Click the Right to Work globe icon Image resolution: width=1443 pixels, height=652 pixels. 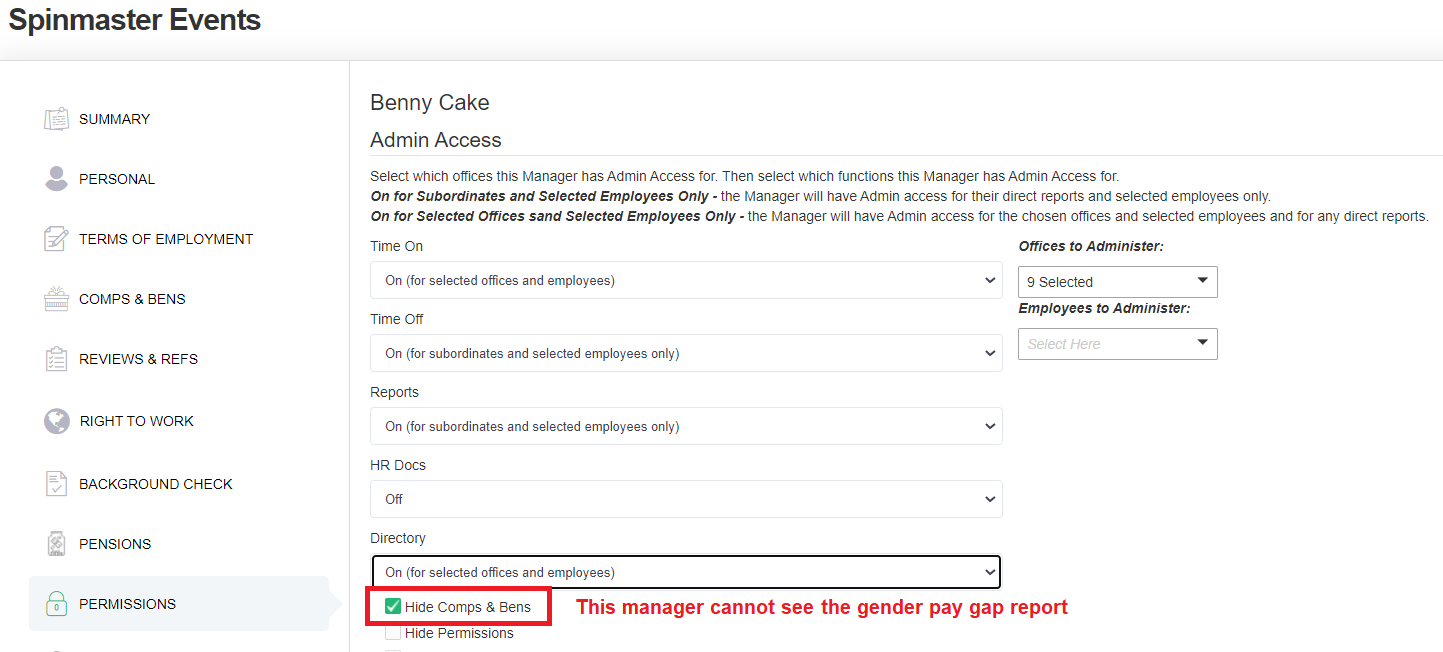click(56, 421)
